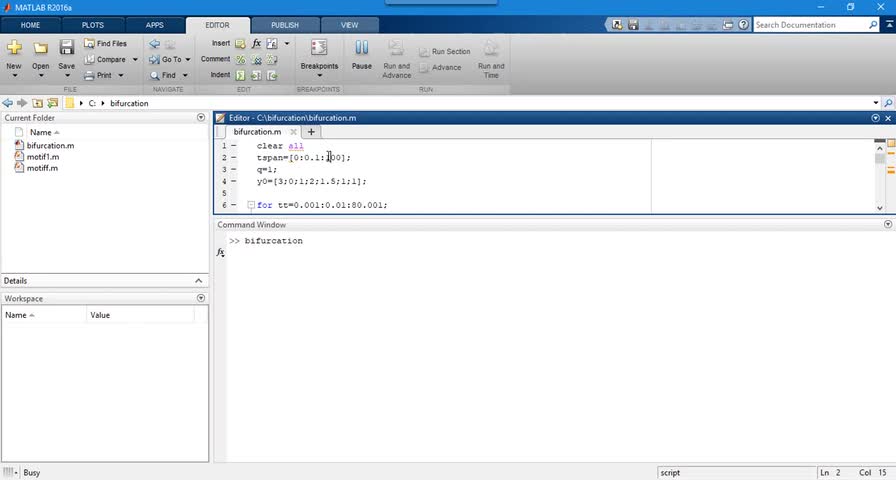This screenshot has height=480, width=896.
Task: Click the Compare files button
Action: [105, 59]
